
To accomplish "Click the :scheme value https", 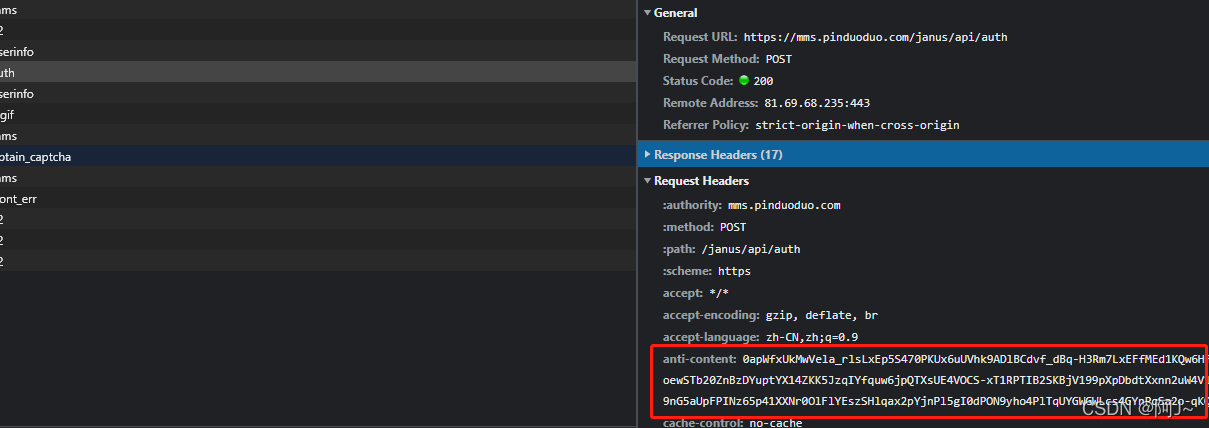I will coord(734,271).
